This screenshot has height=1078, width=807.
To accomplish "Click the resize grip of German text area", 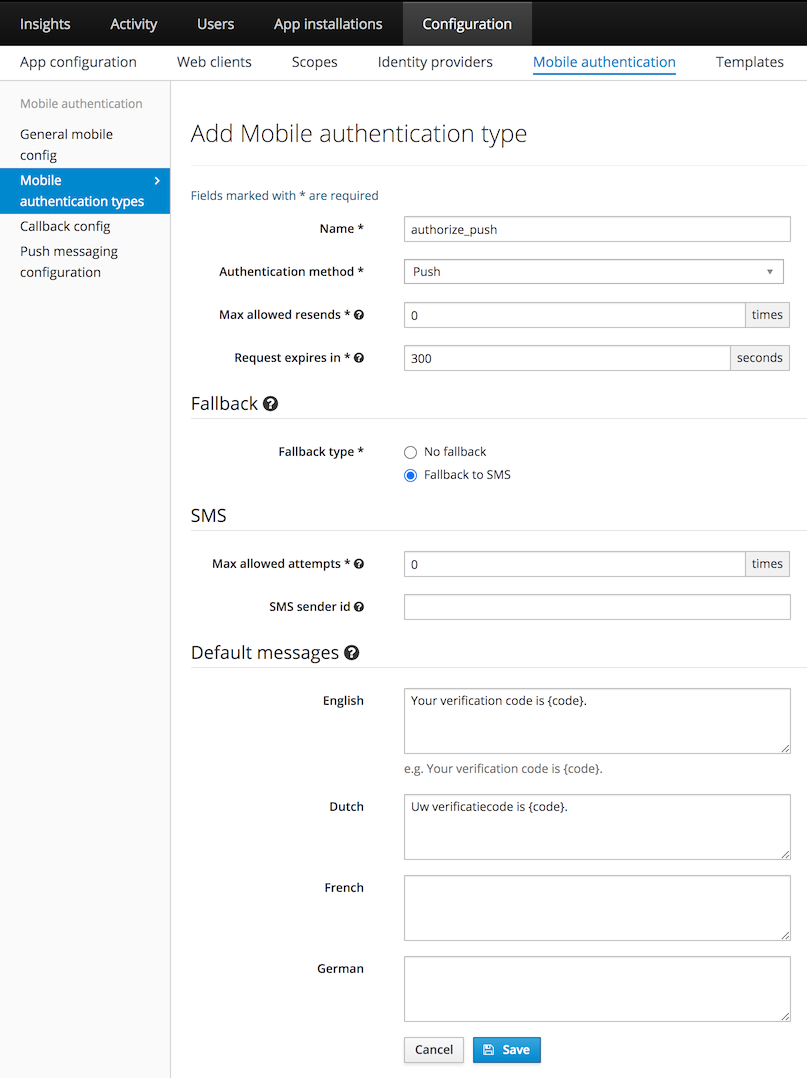I will 785,1016.
